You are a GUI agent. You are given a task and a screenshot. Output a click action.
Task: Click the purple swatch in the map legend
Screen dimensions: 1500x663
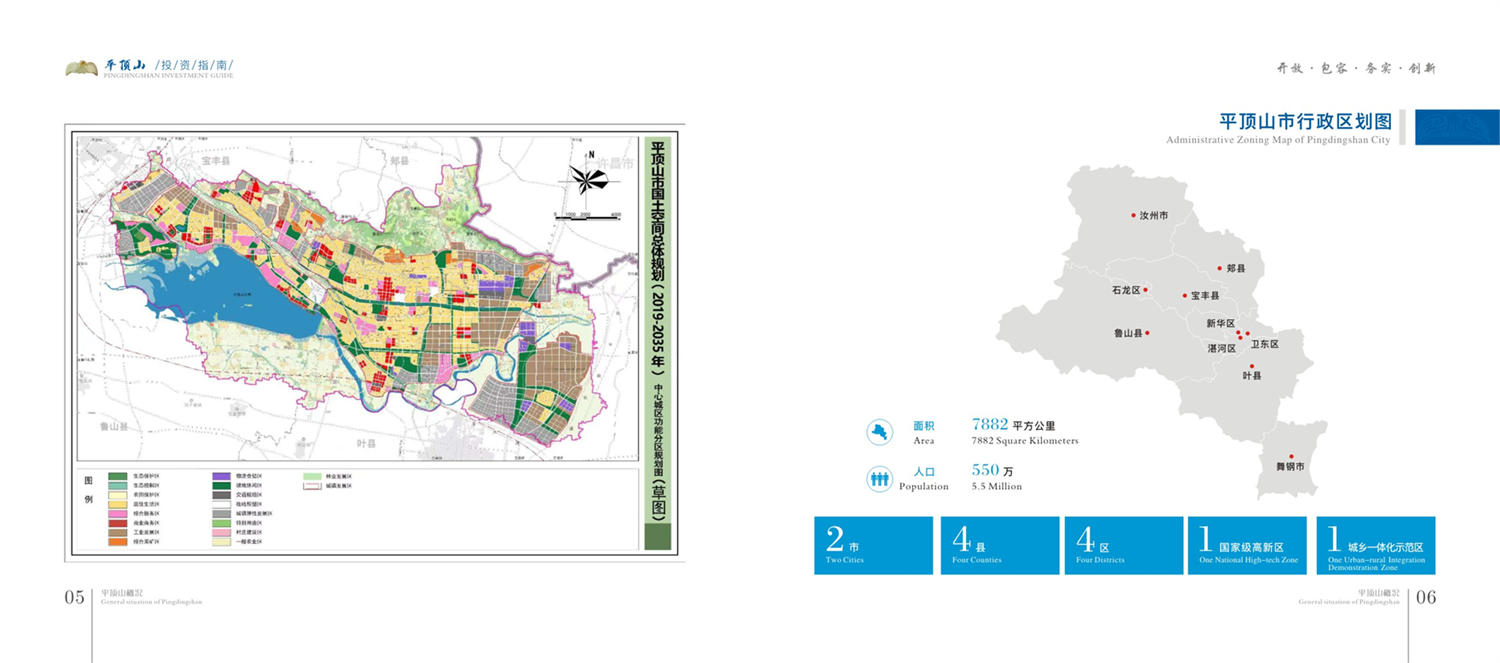click(223, 476)
